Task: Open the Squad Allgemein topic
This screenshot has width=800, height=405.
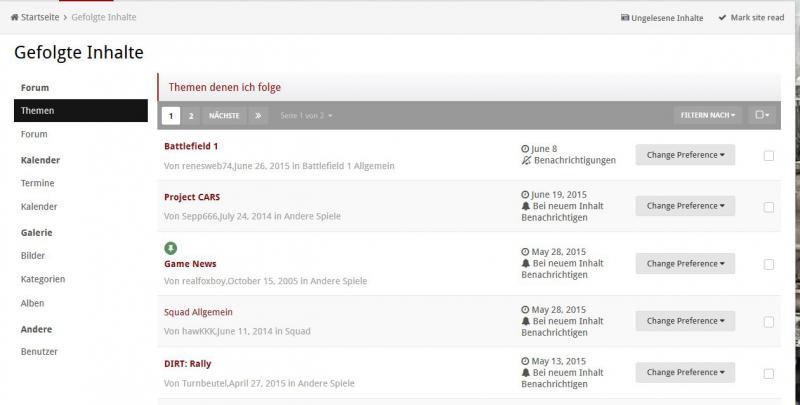Action: pyautogui.click(x=196, y=312)
